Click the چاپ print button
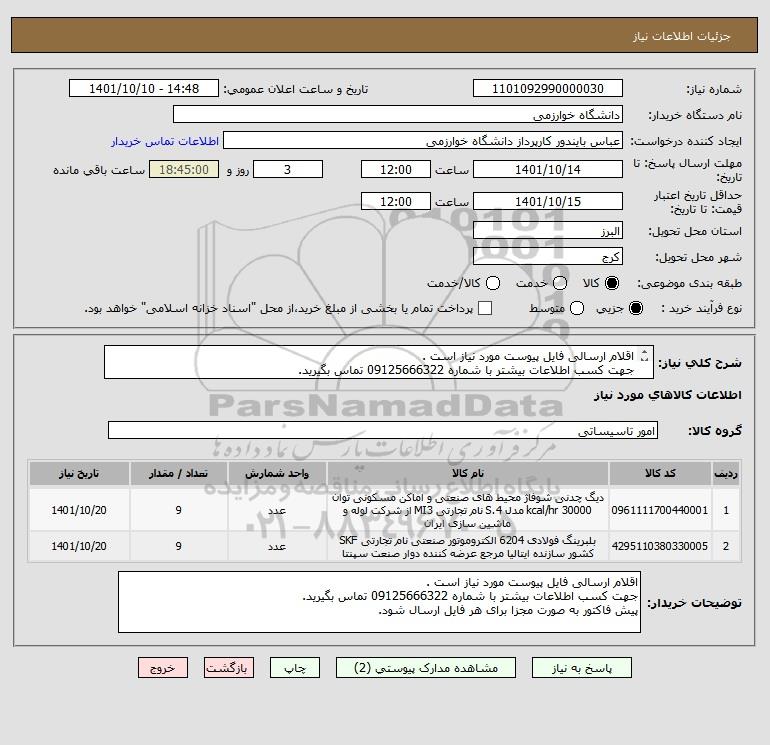This screenshot has height=745, width=770. pyautogui.click(x=295, y=668)
